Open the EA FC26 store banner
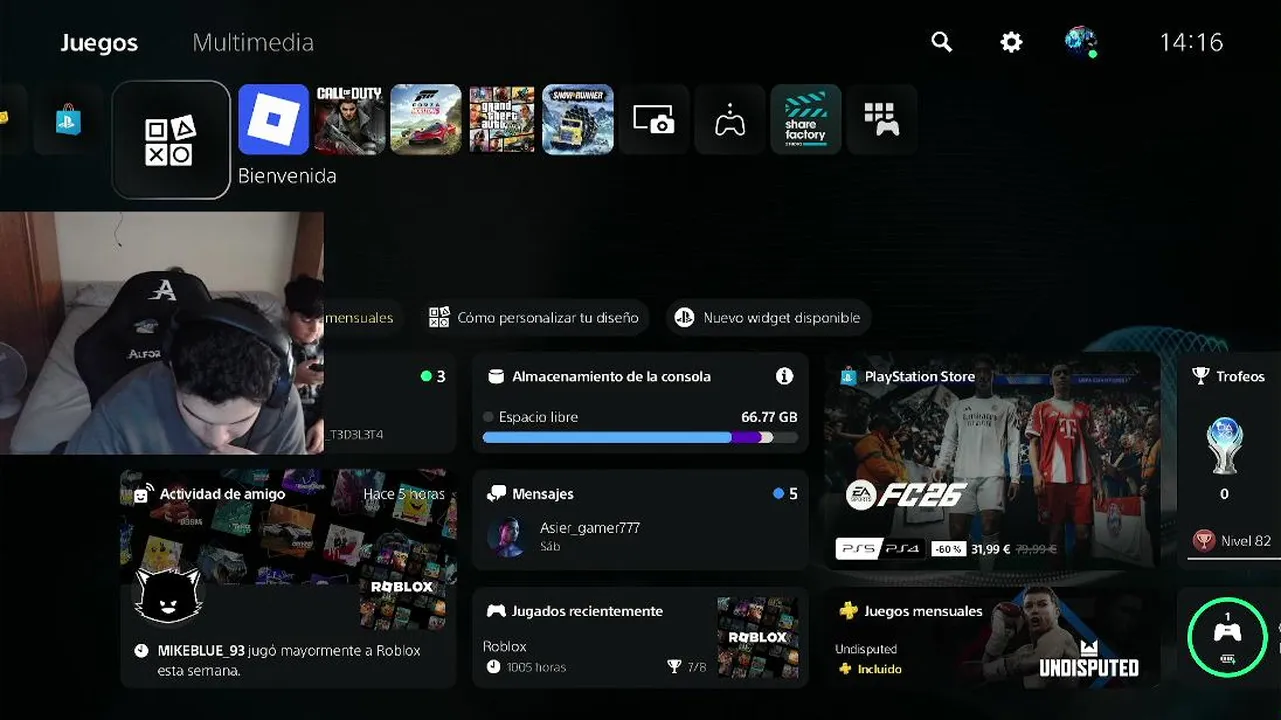Viewport: 1281px width, 720px height. pyautogui.click(x=993, y=461)
